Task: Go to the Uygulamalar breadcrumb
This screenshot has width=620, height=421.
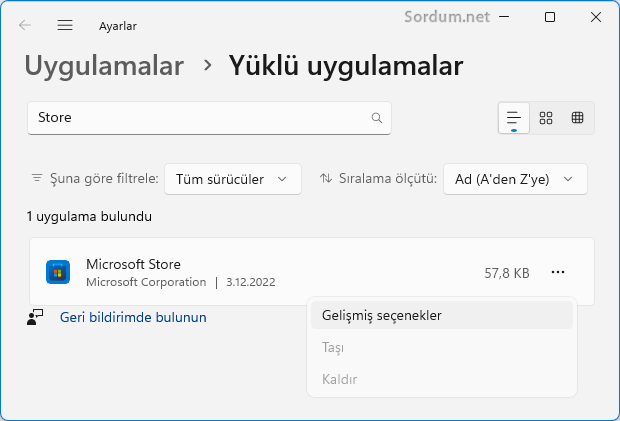Action: 104,65
